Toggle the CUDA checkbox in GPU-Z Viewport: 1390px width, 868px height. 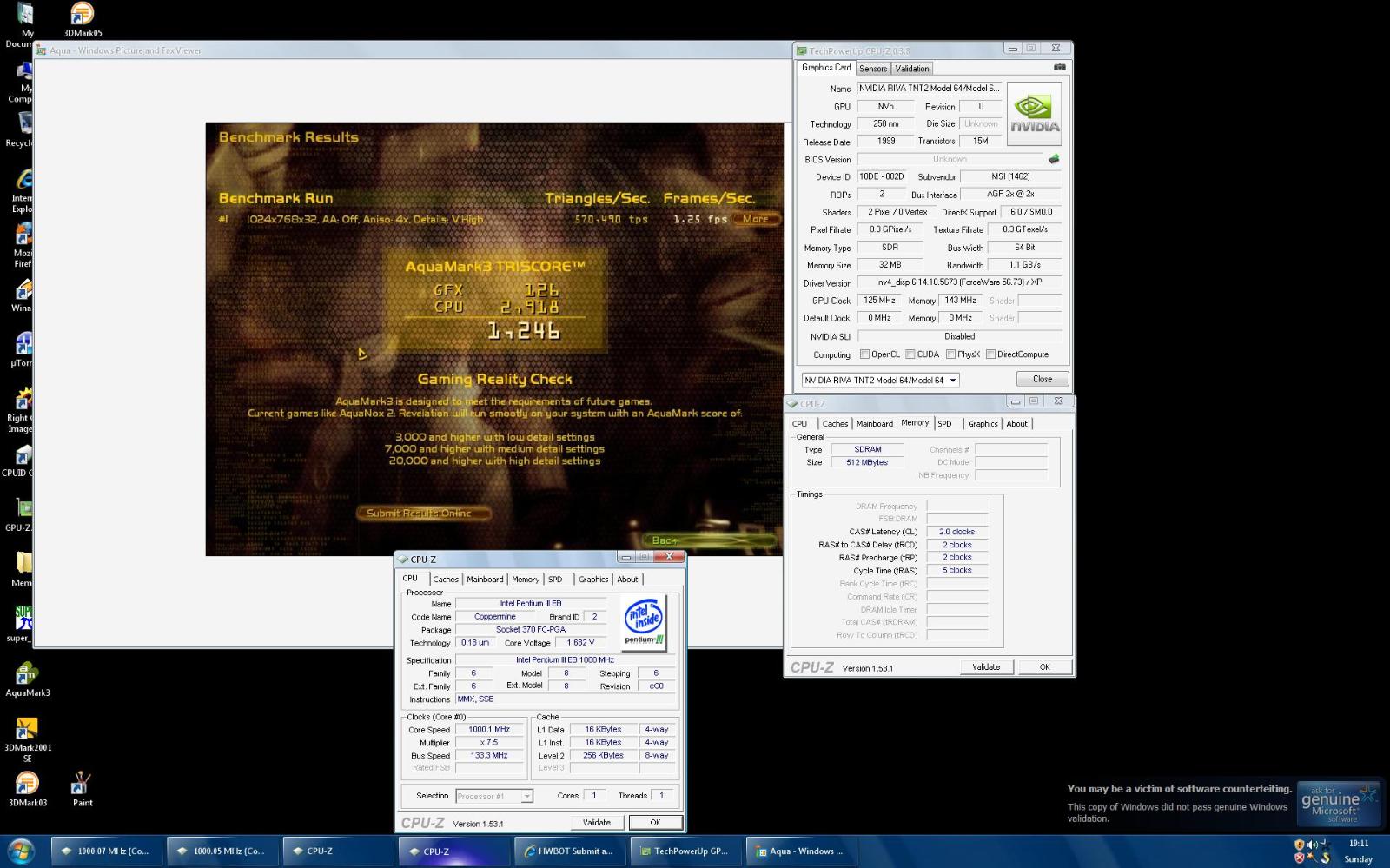[x=910, y=354]
